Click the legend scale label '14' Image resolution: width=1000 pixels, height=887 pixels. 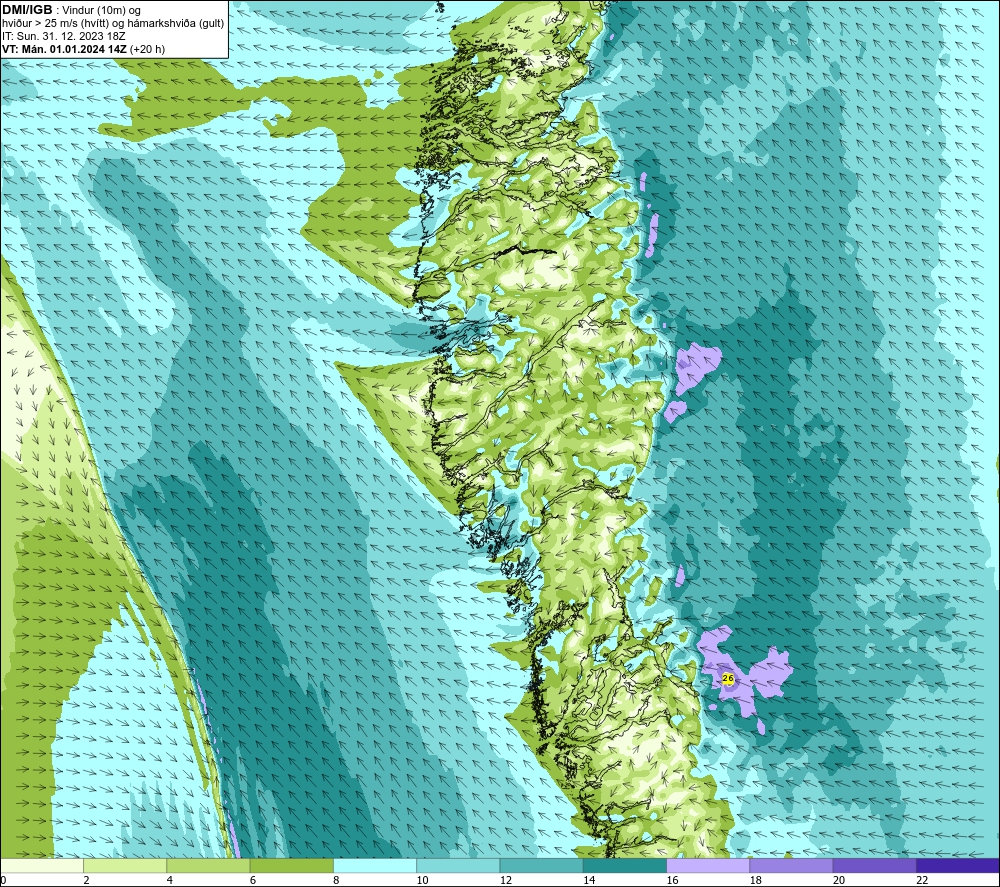pyautogui.click(x=589, y=880)
